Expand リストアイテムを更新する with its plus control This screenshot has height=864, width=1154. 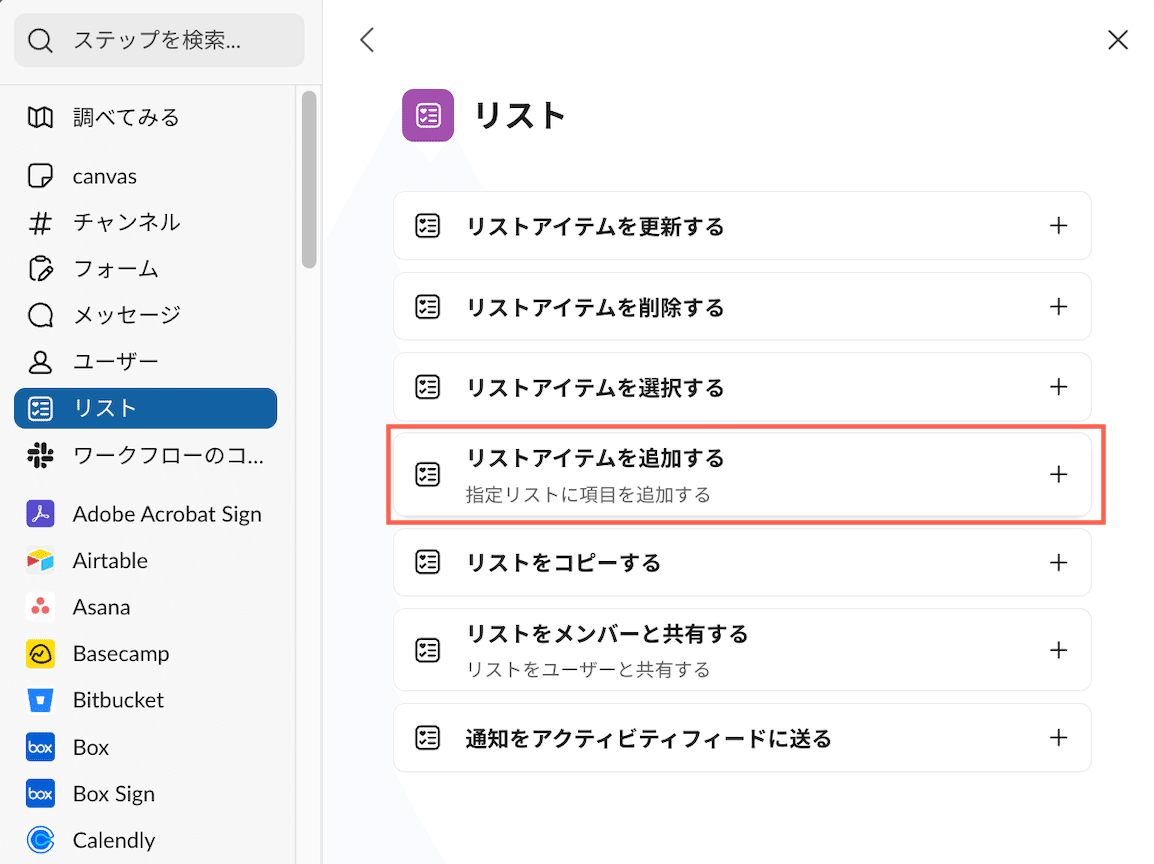(1058, 226)
